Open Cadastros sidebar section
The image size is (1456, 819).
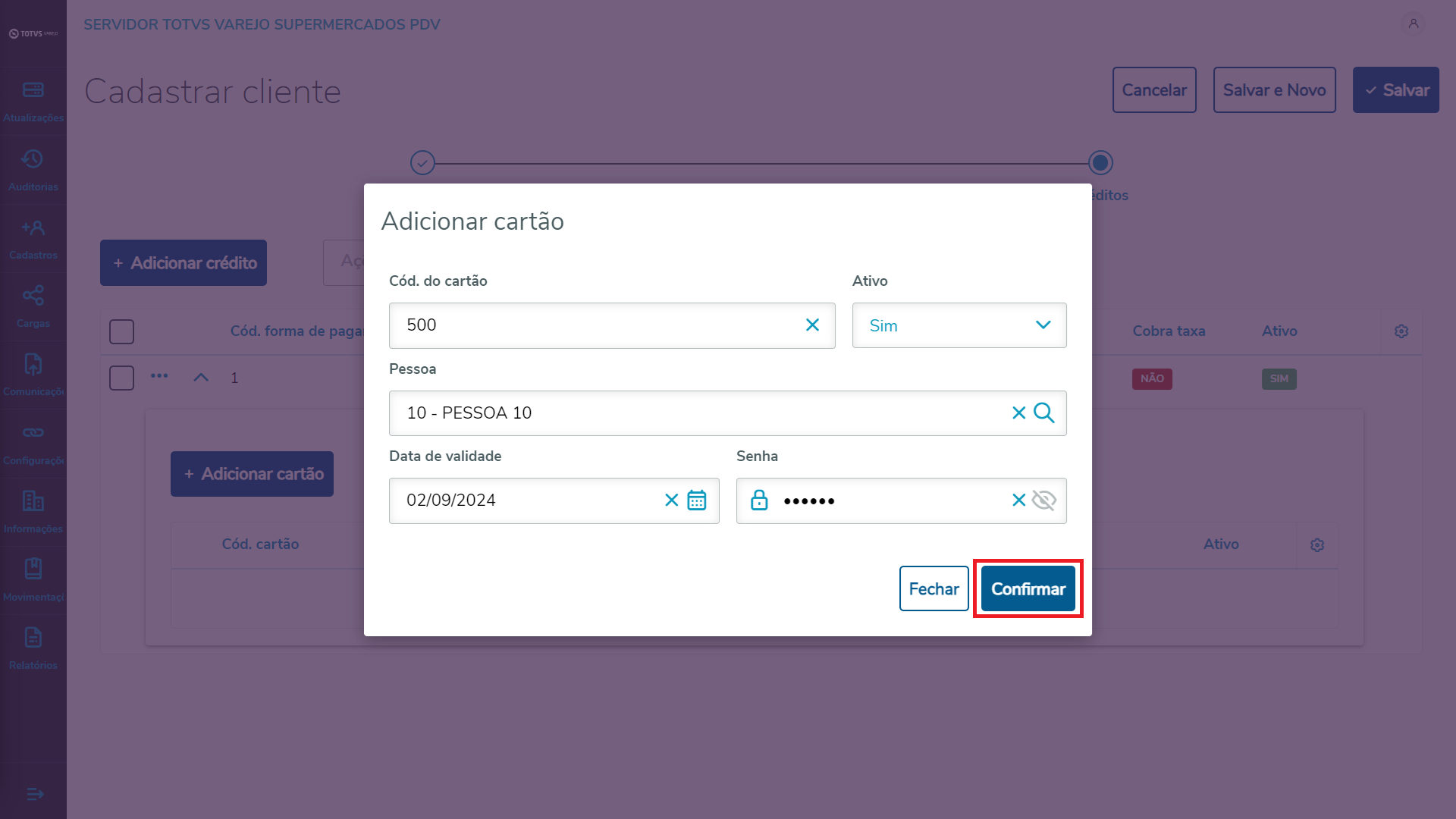click(x=33, y=238)
